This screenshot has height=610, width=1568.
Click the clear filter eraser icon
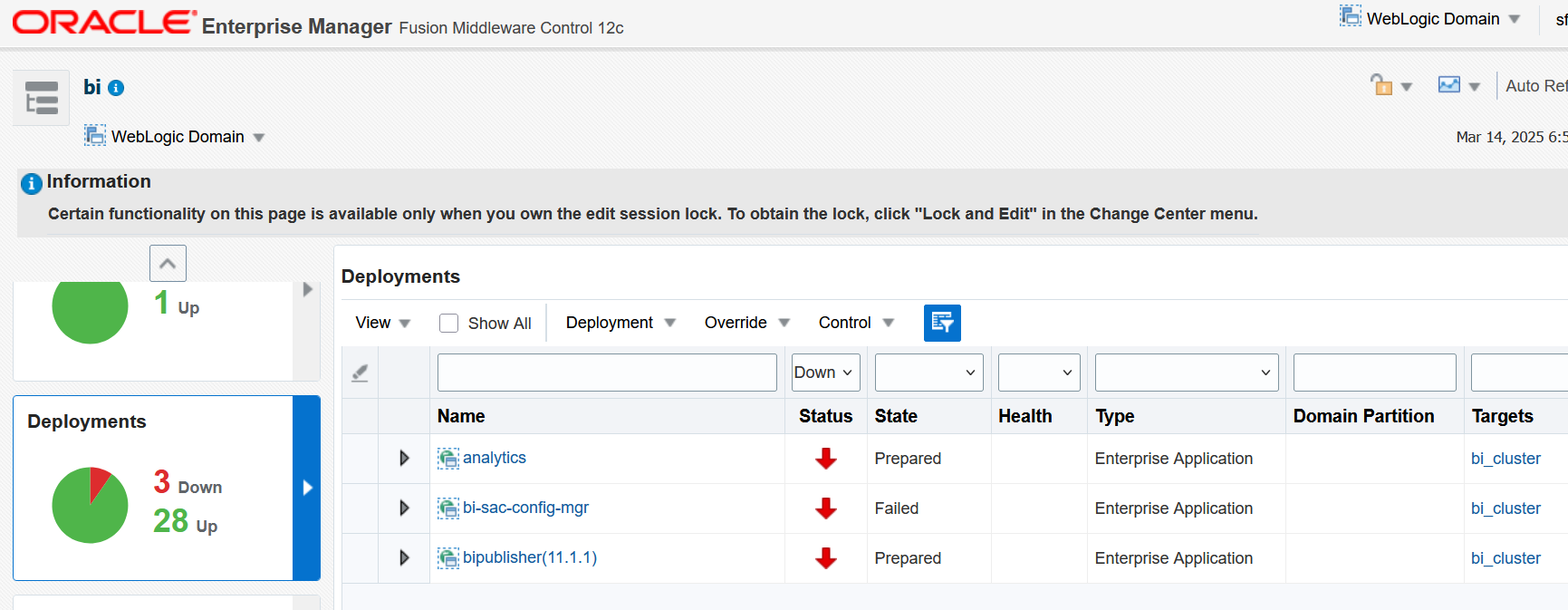[x=360, y=373]
